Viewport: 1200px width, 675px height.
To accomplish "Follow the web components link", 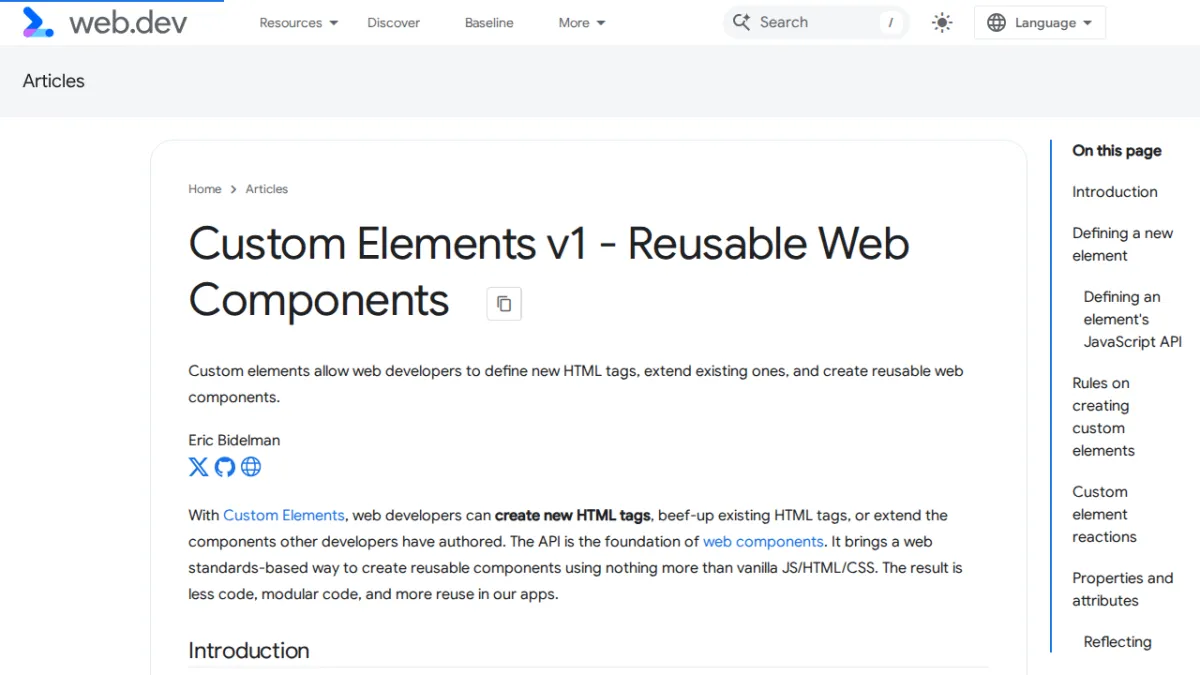I will 763,541.
